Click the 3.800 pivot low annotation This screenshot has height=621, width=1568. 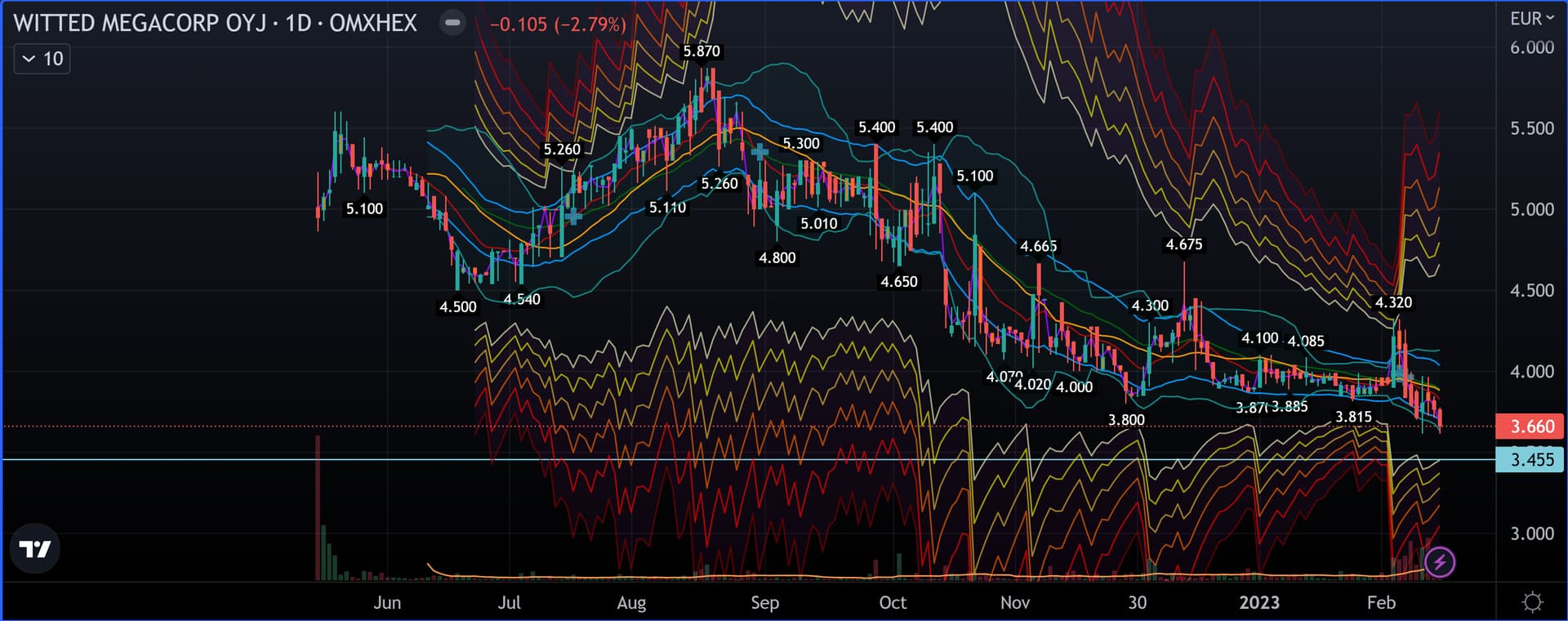(1125, 420)
